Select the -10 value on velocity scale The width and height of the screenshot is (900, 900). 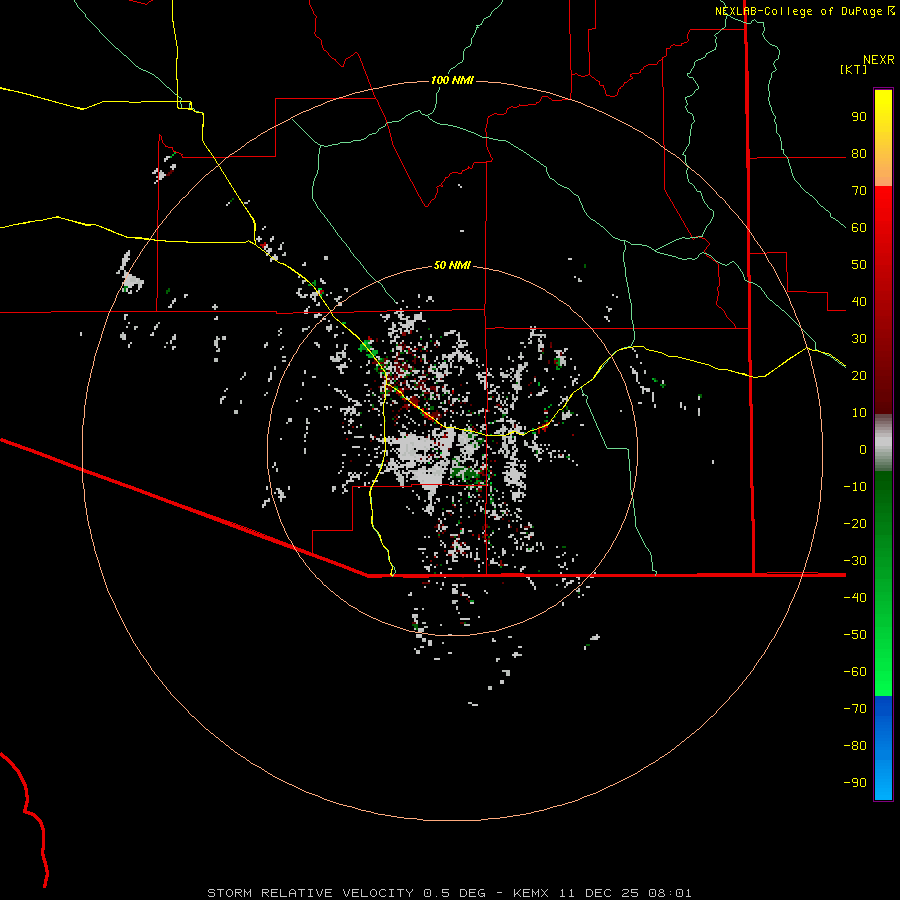click(855, 487)
